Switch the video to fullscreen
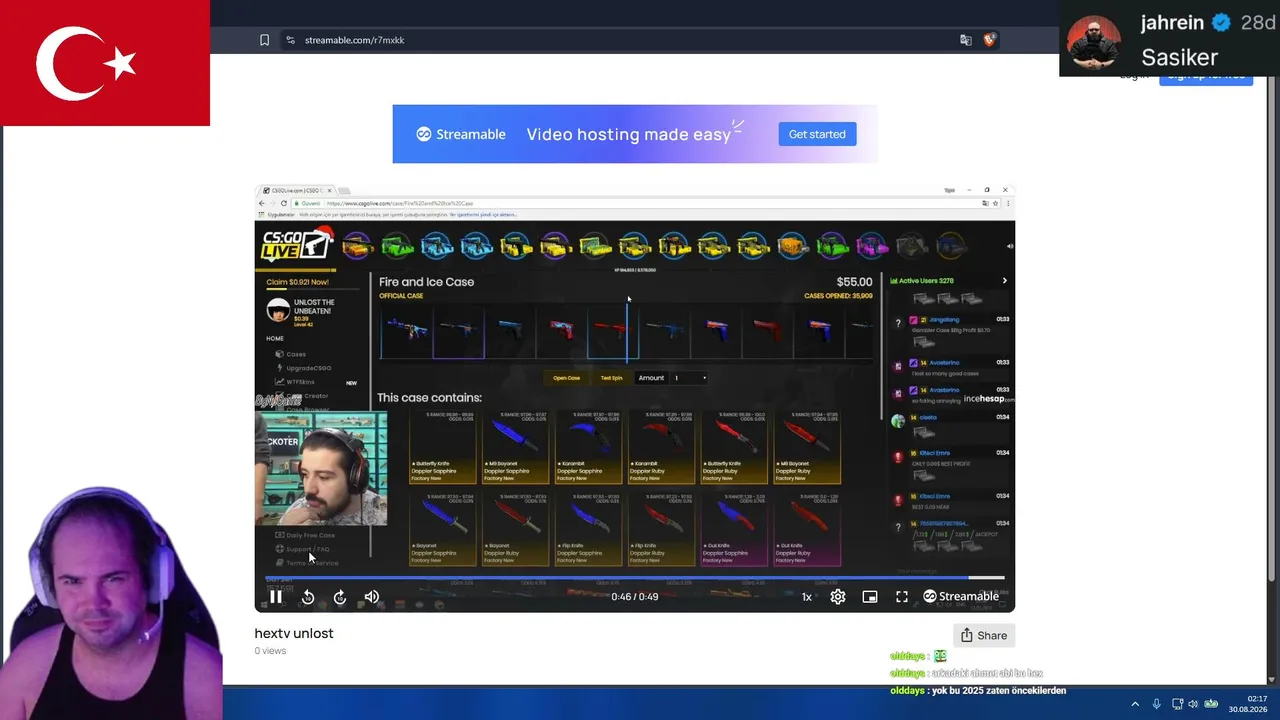The width and height of the screenshot is (1280, 720). [x=902, y=597]
